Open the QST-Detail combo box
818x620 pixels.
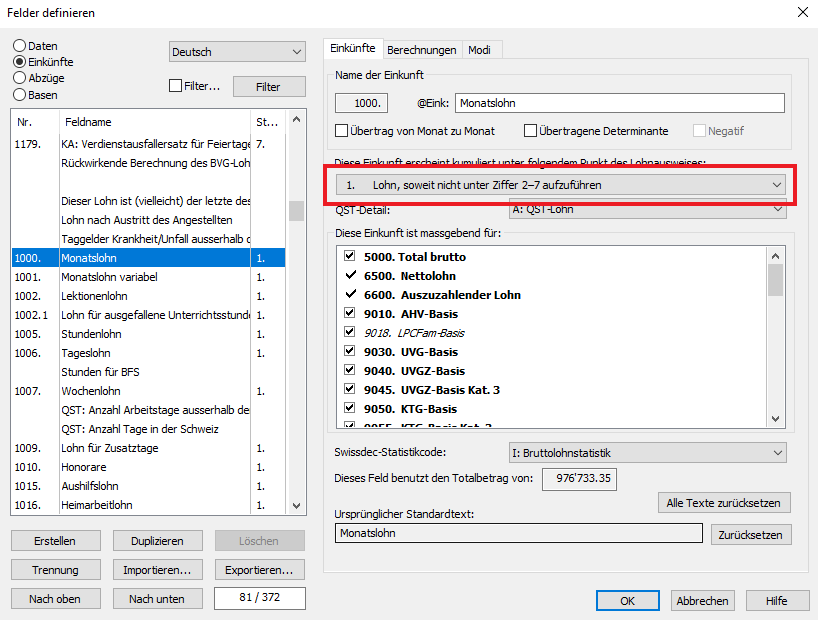[x=647, y=210]
